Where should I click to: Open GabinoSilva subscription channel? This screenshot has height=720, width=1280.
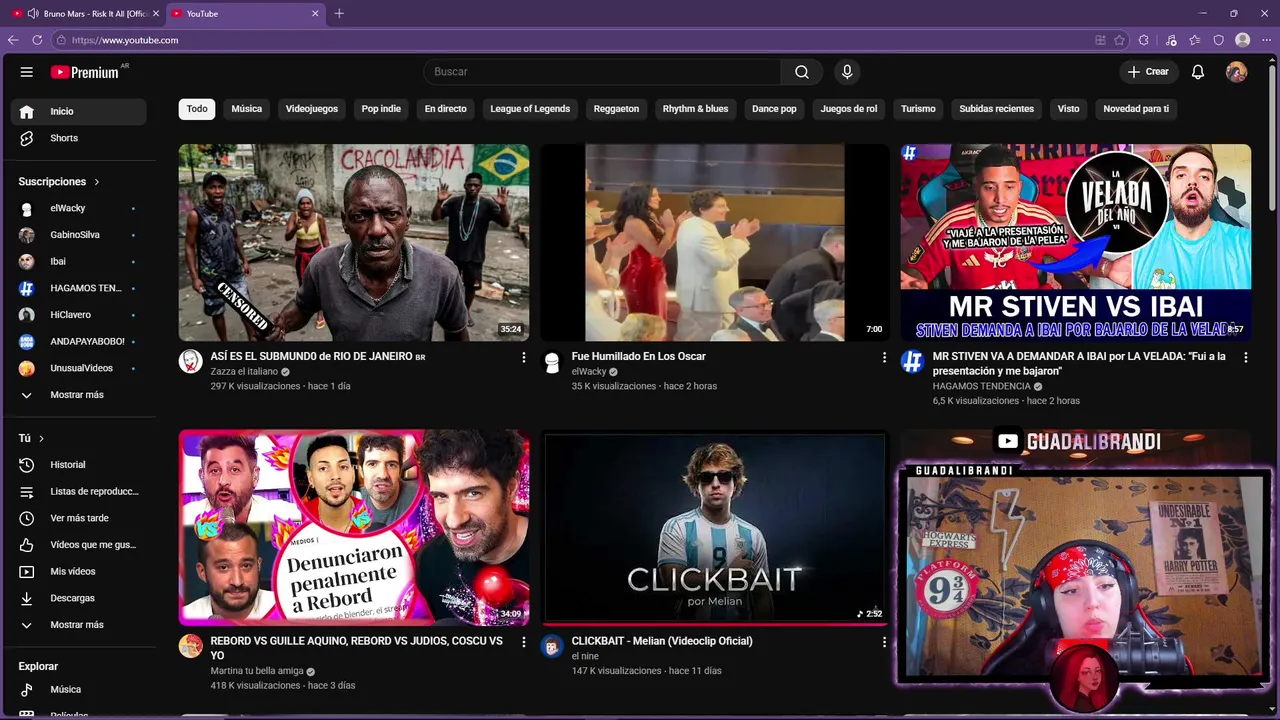point(79,235)
